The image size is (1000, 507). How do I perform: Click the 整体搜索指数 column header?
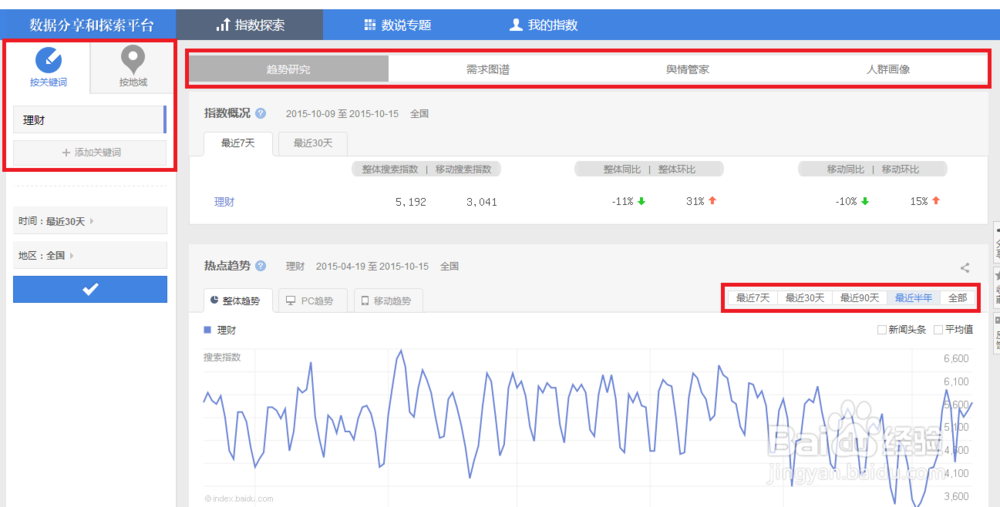pos(390,170)
